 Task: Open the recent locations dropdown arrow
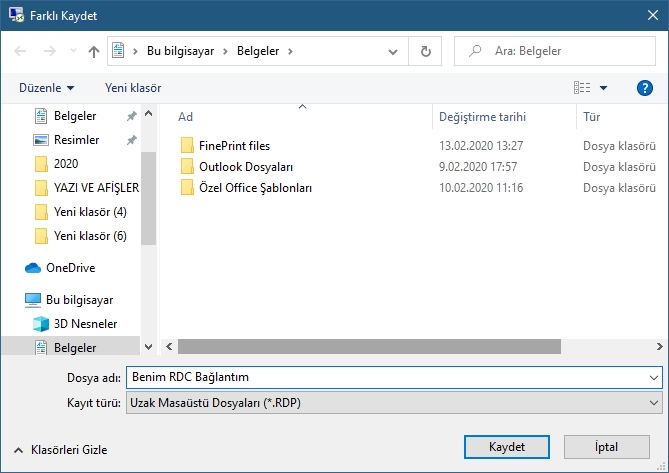pyautogui.click(x=73, y=51)
